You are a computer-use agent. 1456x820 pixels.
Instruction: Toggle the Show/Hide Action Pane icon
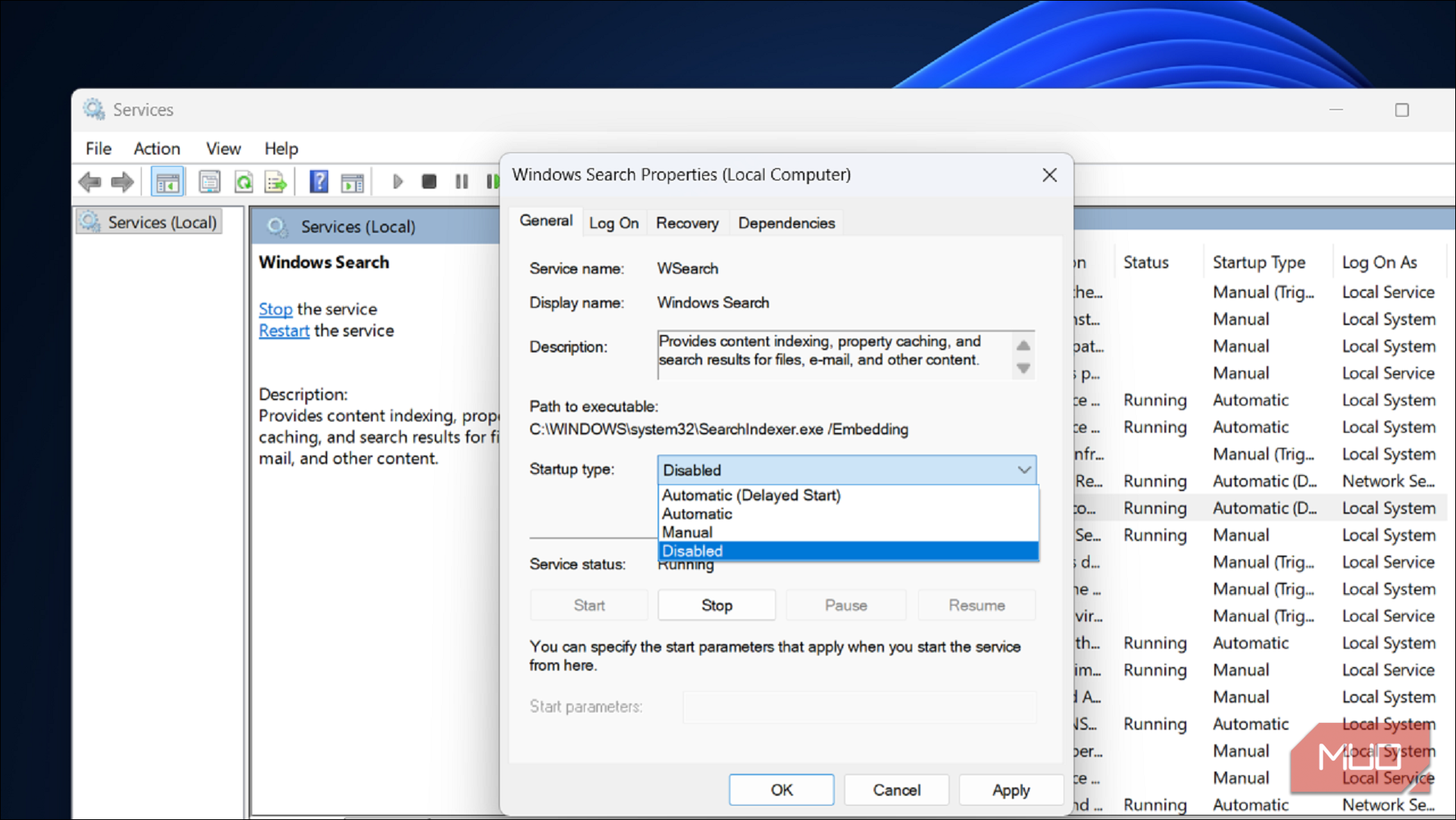[x=352, y=182]
